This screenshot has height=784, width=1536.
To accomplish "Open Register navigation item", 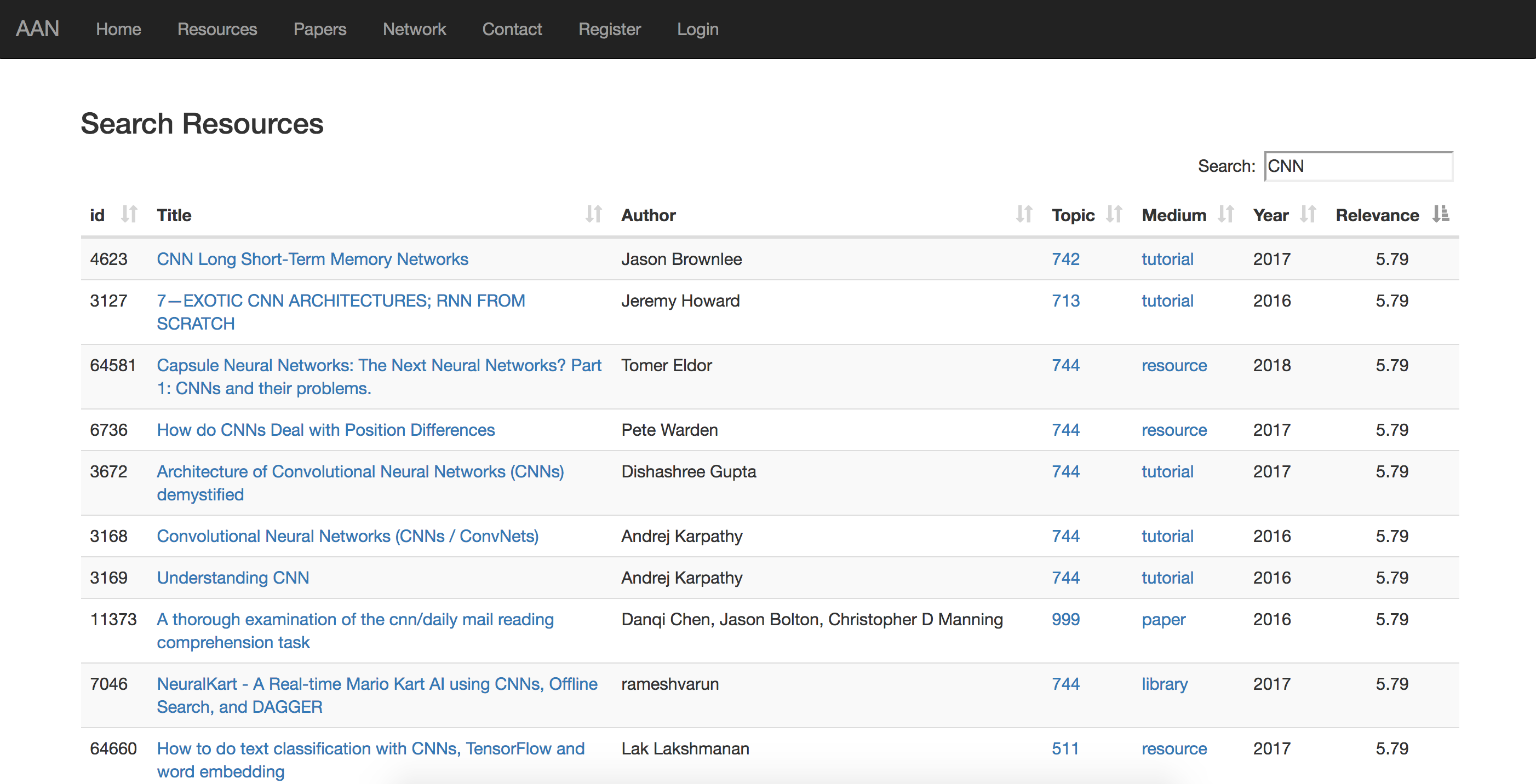I will (609, 29).
